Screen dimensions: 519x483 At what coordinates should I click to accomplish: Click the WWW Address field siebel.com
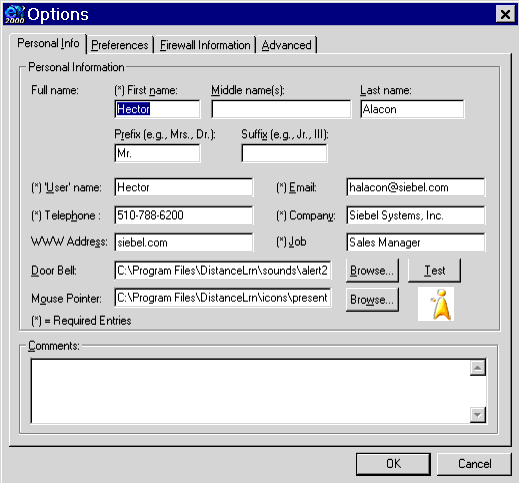tap(184, 242)
